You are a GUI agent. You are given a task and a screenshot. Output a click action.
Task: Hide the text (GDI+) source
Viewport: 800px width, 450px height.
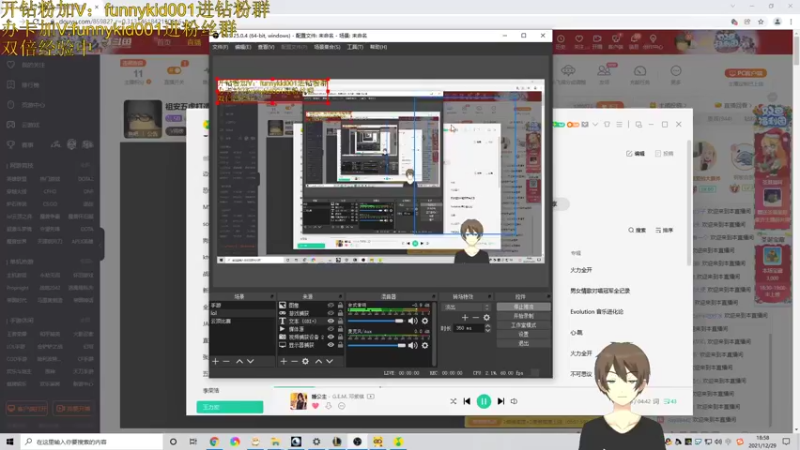(x=331, y=321)
